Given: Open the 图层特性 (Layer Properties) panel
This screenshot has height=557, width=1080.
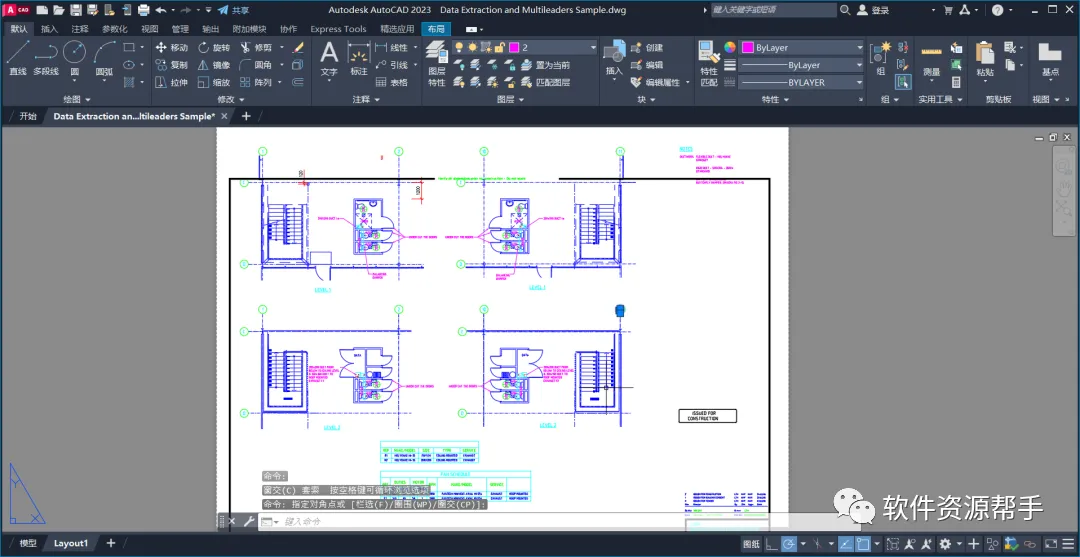Looking at the screenshot, I should point(437,63).
